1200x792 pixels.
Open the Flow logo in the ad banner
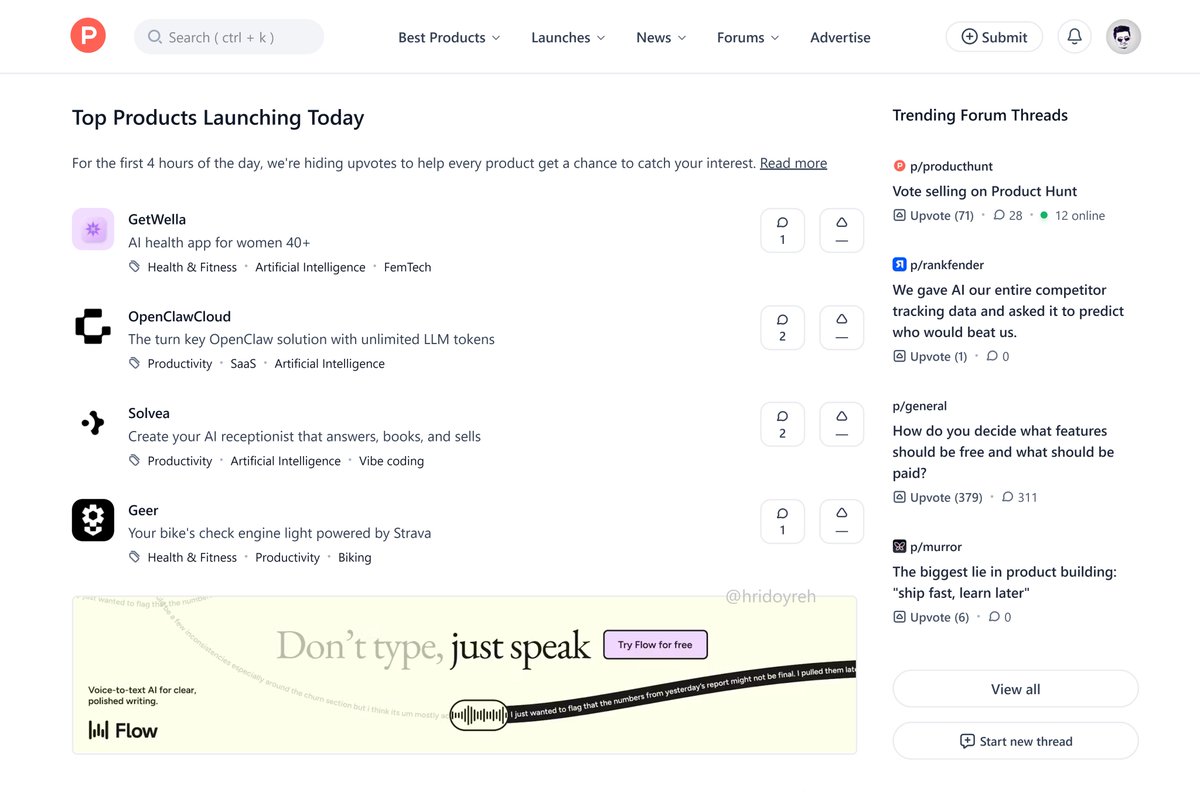(124, 730)
